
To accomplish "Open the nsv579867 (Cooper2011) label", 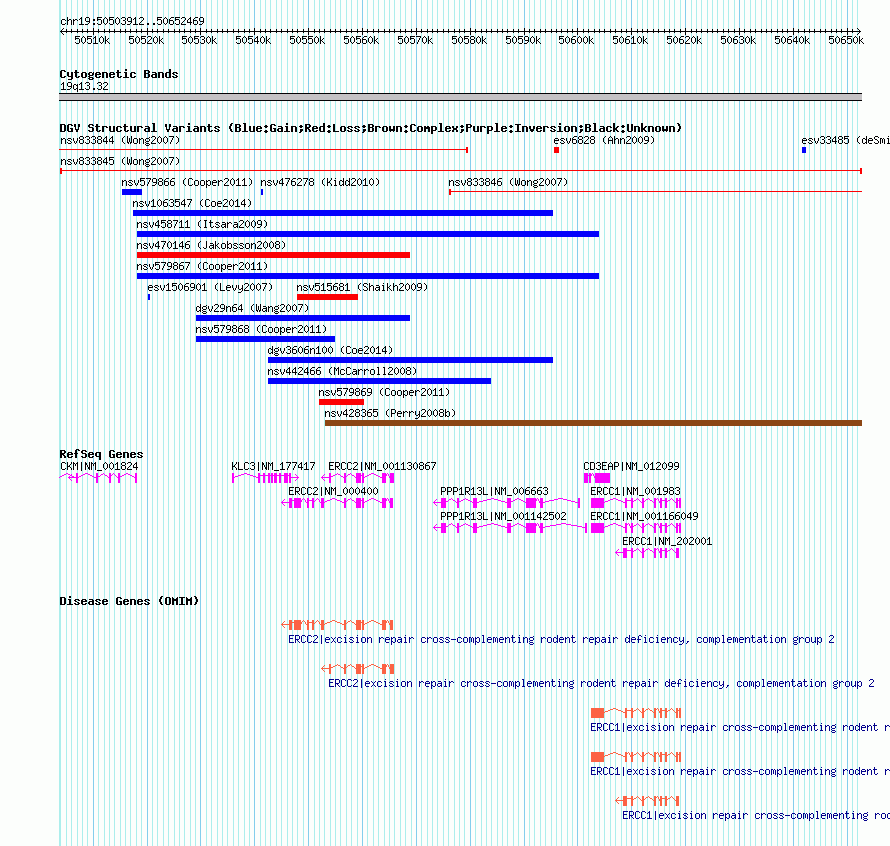I will click(x=202, y=266).
